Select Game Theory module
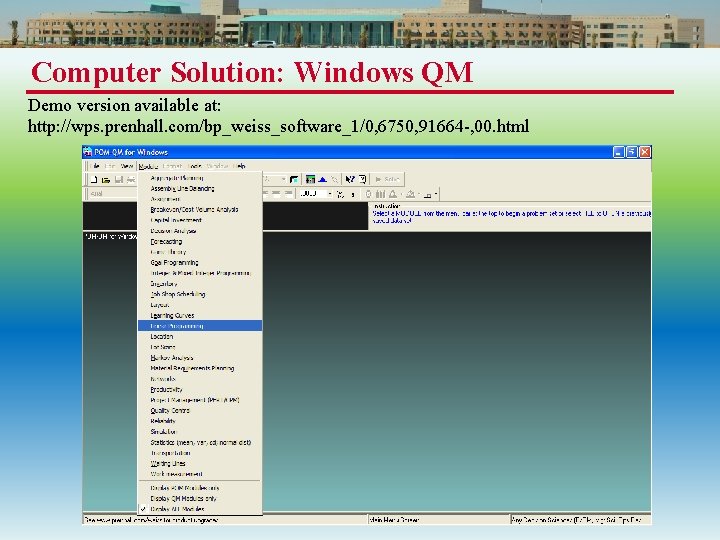The width and height of the screenshot is (720, 540). coord(200,252)
